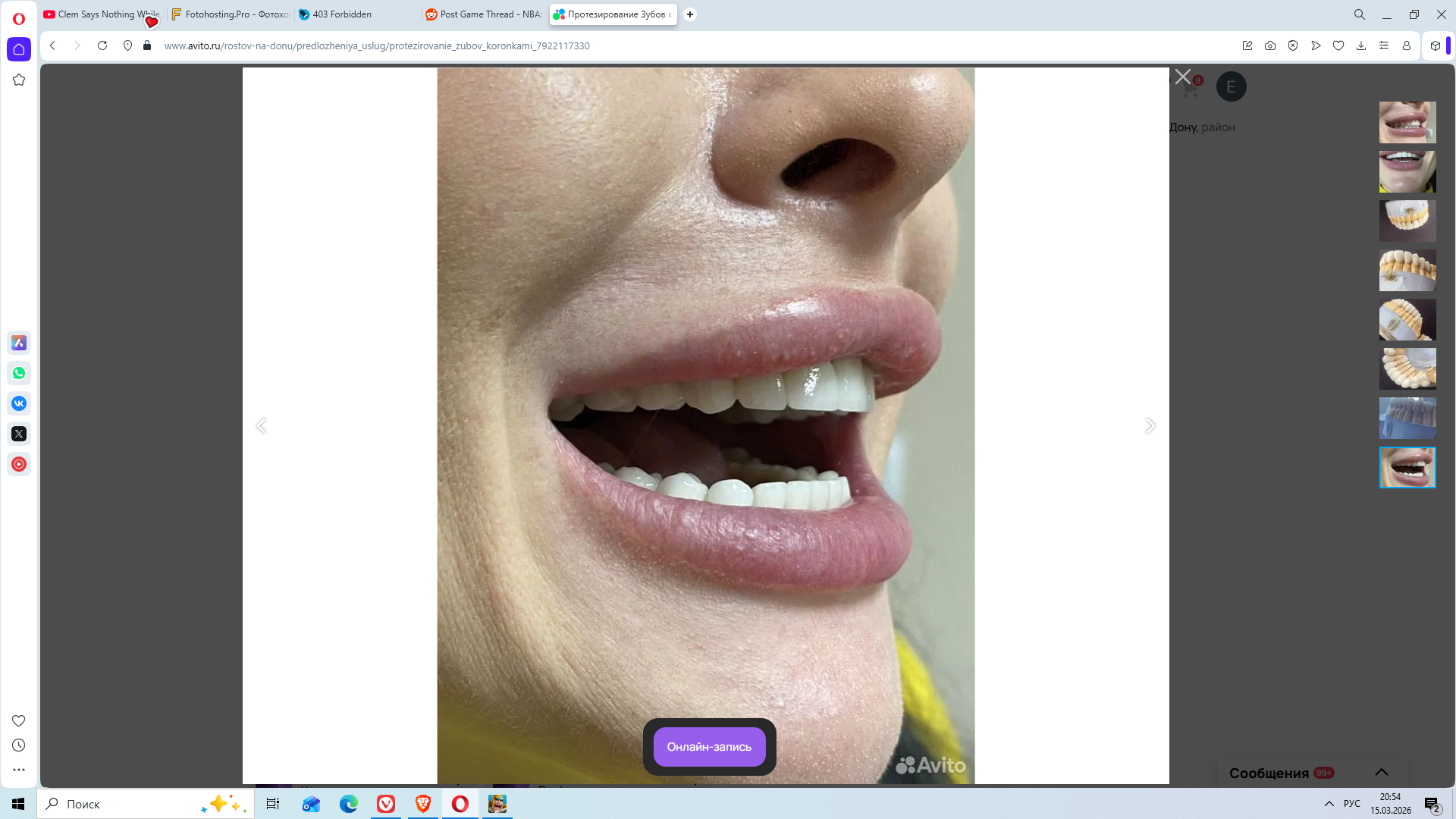Click the Онлайн-запись button
Screen dimensions: 1456x819
(x=709, y=747)
